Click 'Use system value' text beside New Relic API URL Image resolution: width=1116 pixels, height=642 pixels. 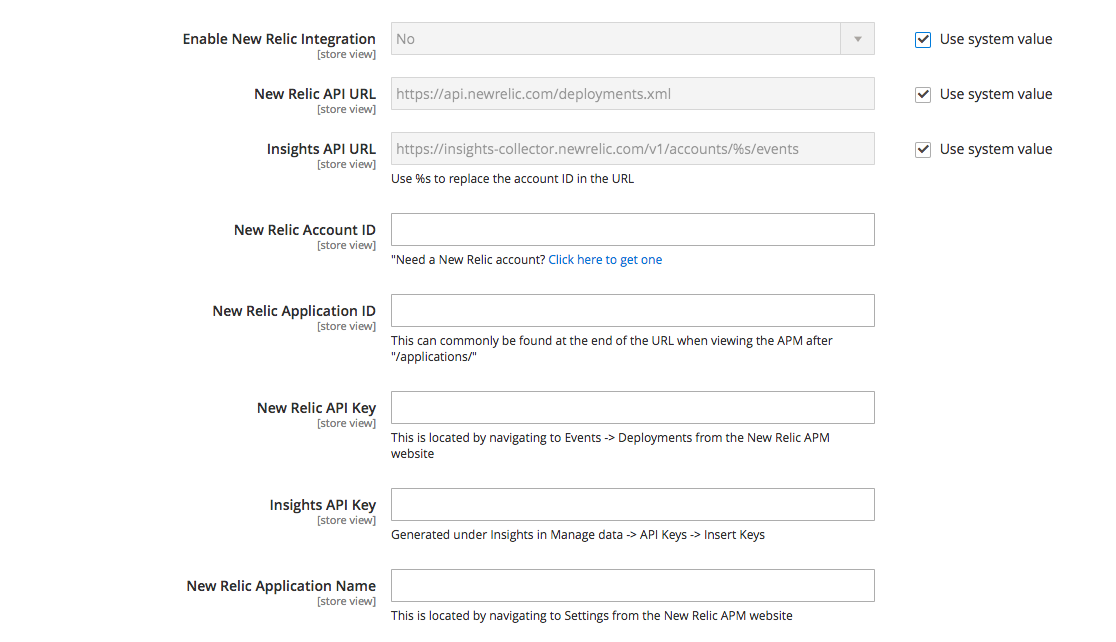pos(996,94)
